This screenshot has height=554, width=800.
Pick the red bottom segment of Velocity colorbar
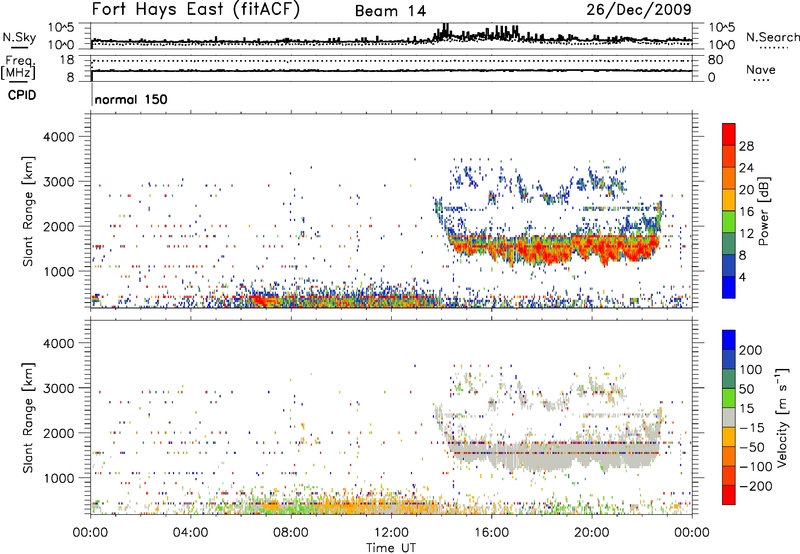729,495
